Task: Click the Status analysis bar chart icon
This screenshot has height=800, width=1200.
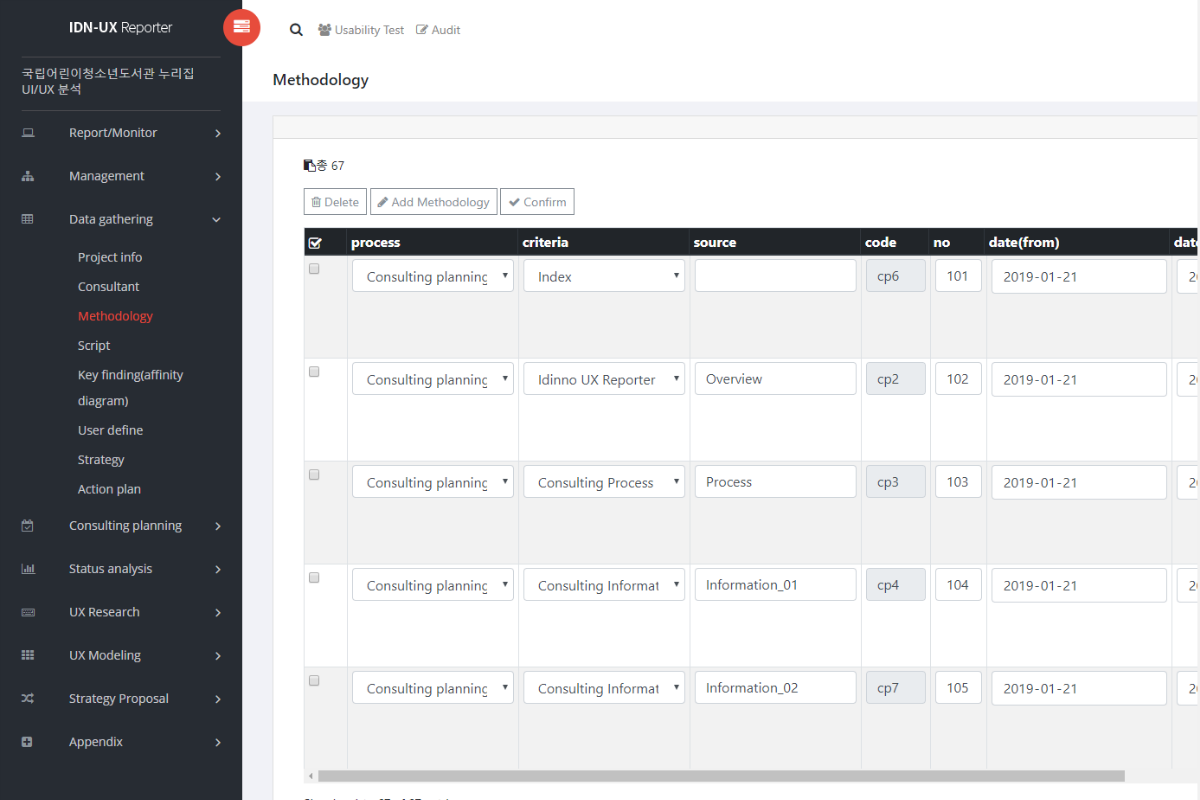Action: pyautogui.click(x=28, y=569)
